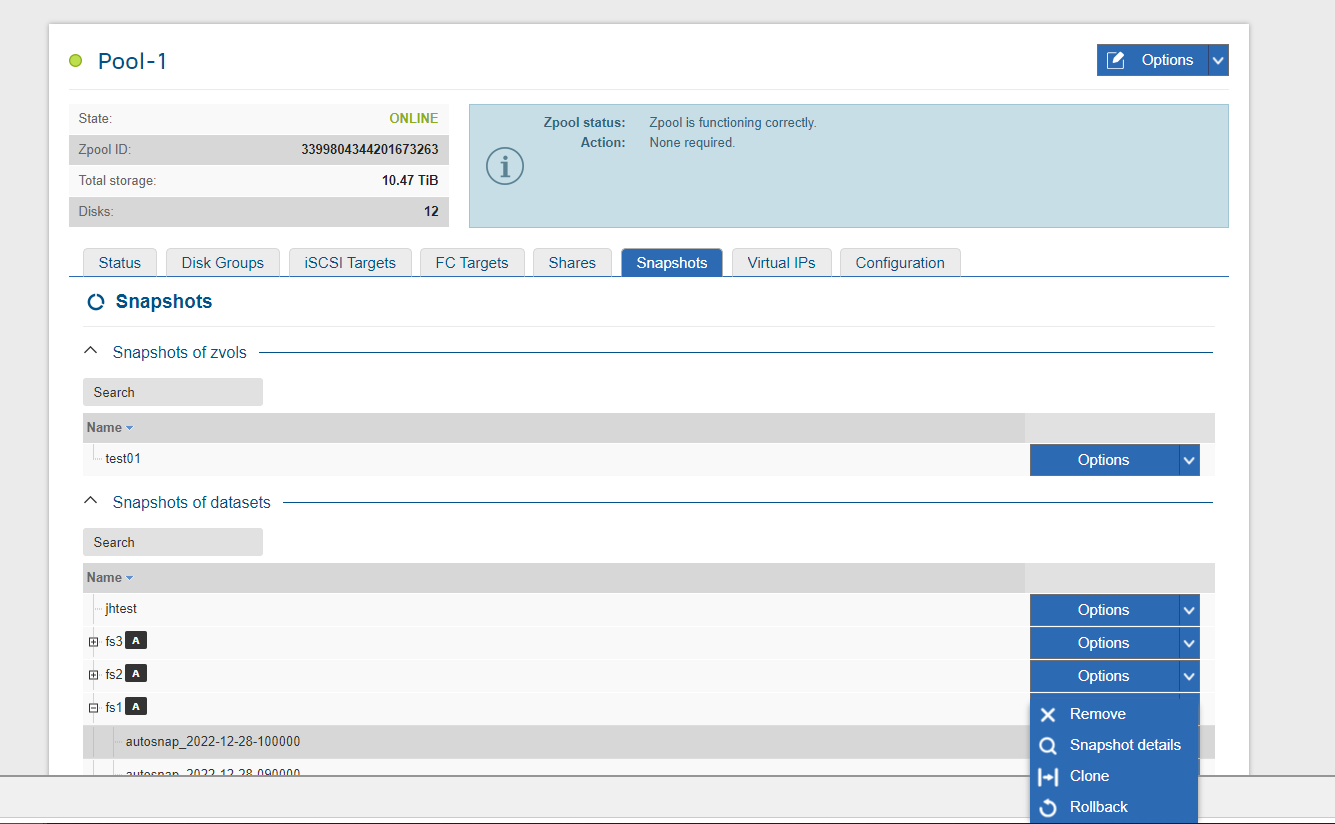
Task: Switch to the Shares tab
Action: coord(572,263)
